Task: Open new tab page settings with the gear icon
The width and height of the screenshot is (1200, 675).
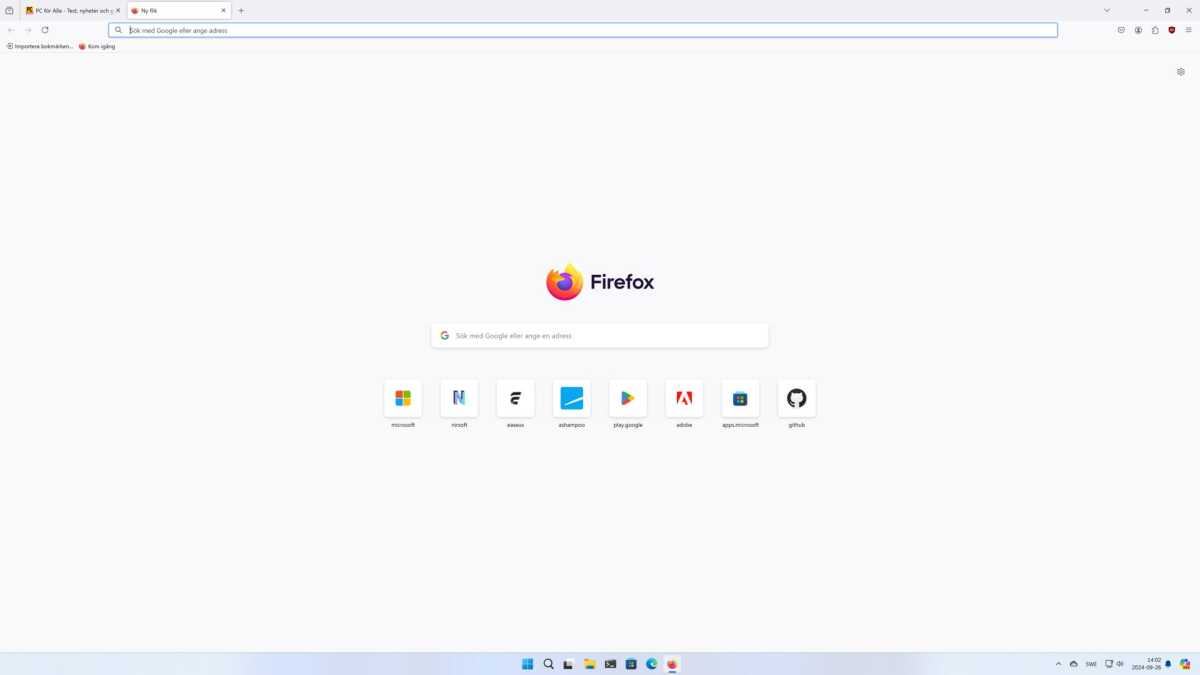Action: point(1180,71)
